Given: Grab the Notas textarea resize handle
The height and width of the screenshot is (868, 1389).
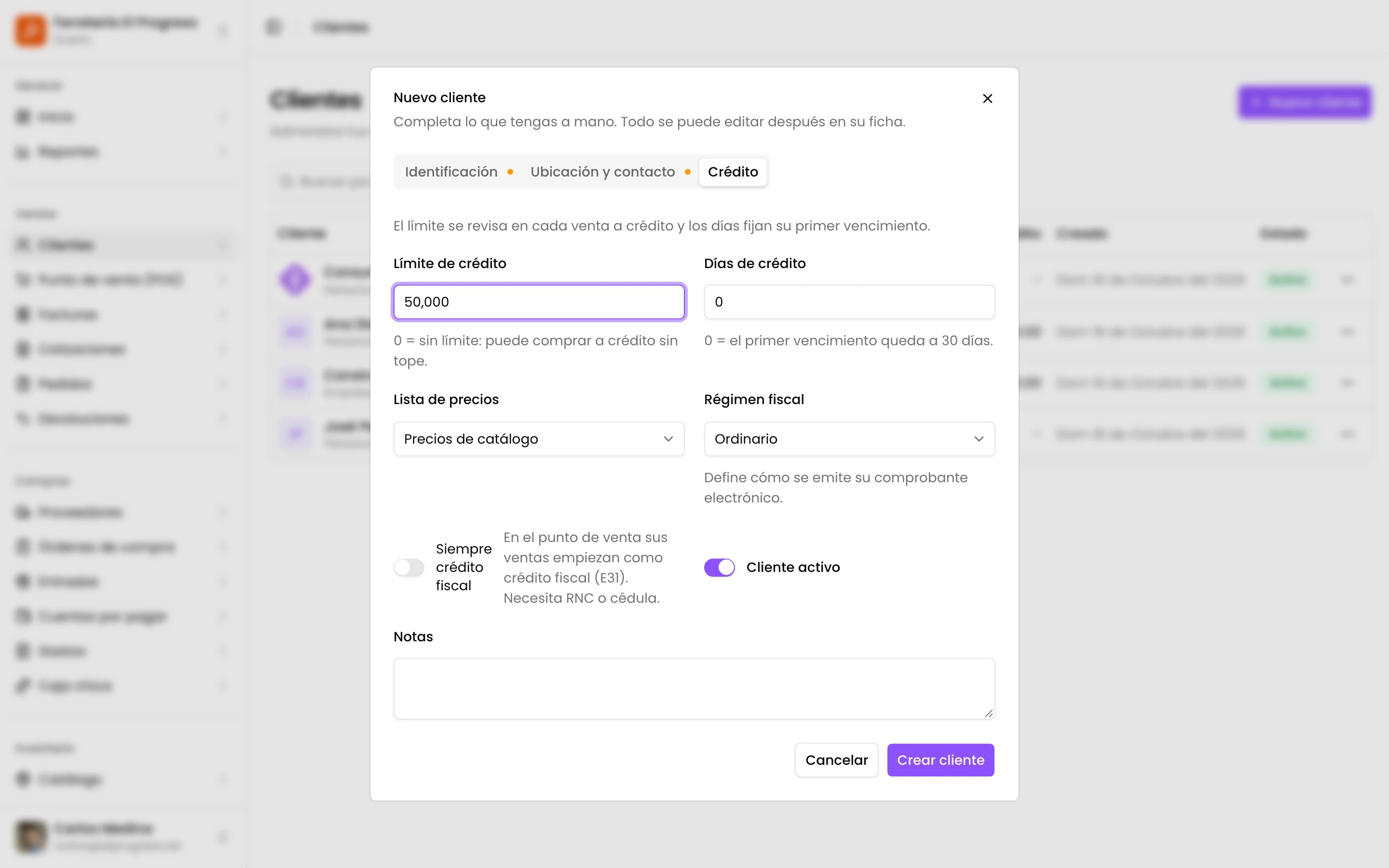Looking at the screenshot, I should click(988, 713).
